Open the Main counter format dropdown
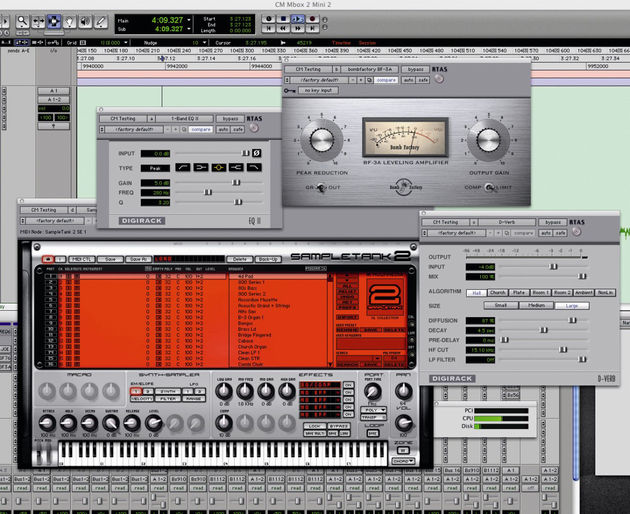Screen dimensions: 630x514 click(189, 20)
